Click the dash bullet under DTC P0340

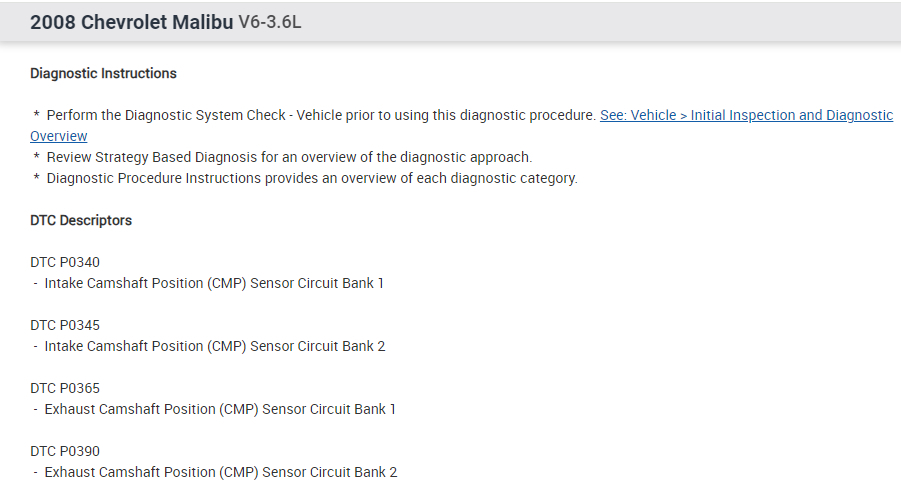point(35,283)
